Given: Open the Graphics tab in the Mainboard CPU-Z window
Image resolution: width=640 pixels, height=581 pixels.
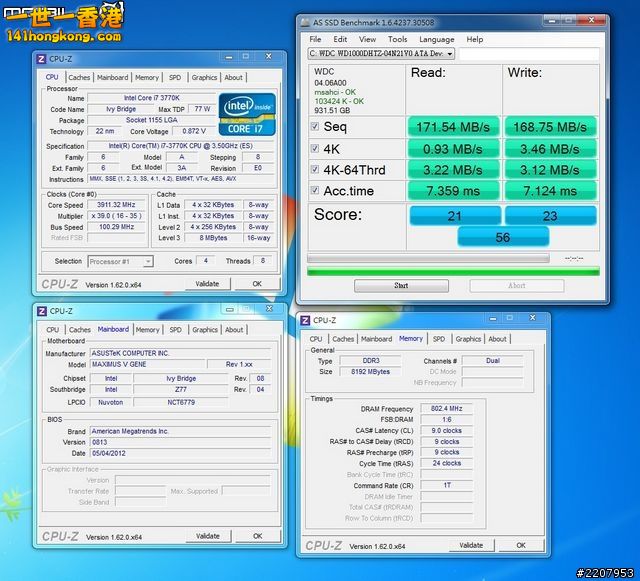Looking at the screenshot, I should click(205, 329).
